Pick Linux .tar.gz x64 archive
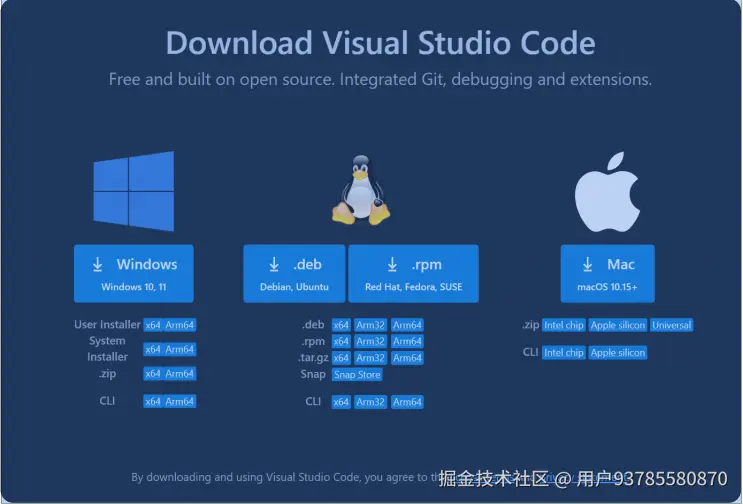Screen dimensions: 743x504 (x=341, y=358)
